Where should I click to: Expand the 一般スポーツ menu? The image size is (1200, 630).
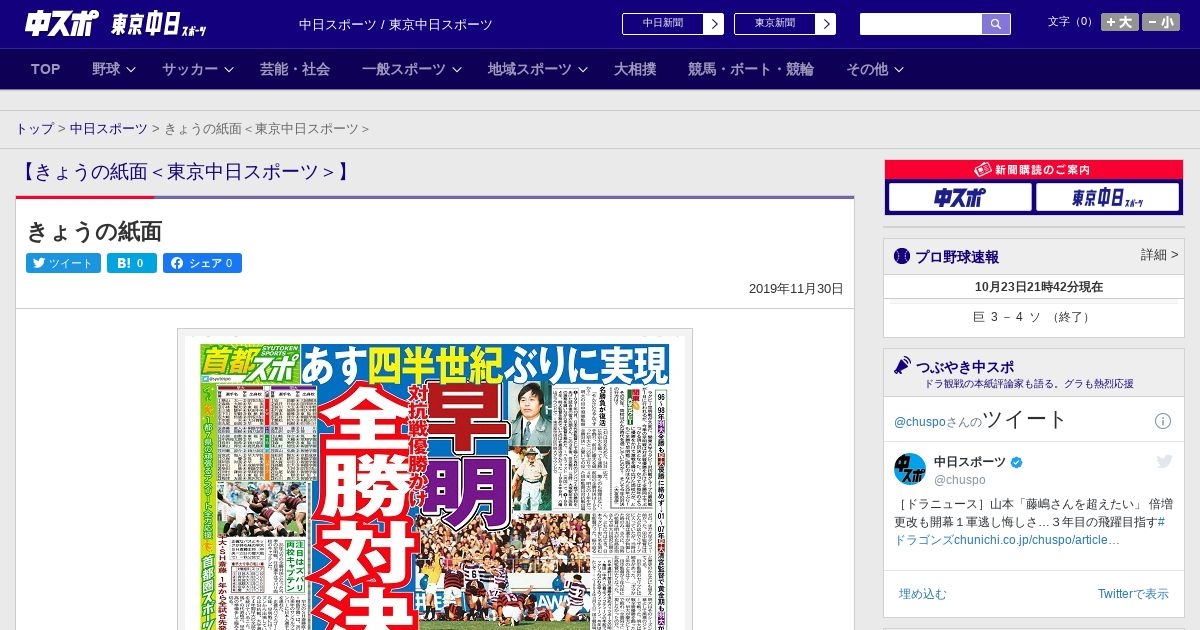(412, 69)
